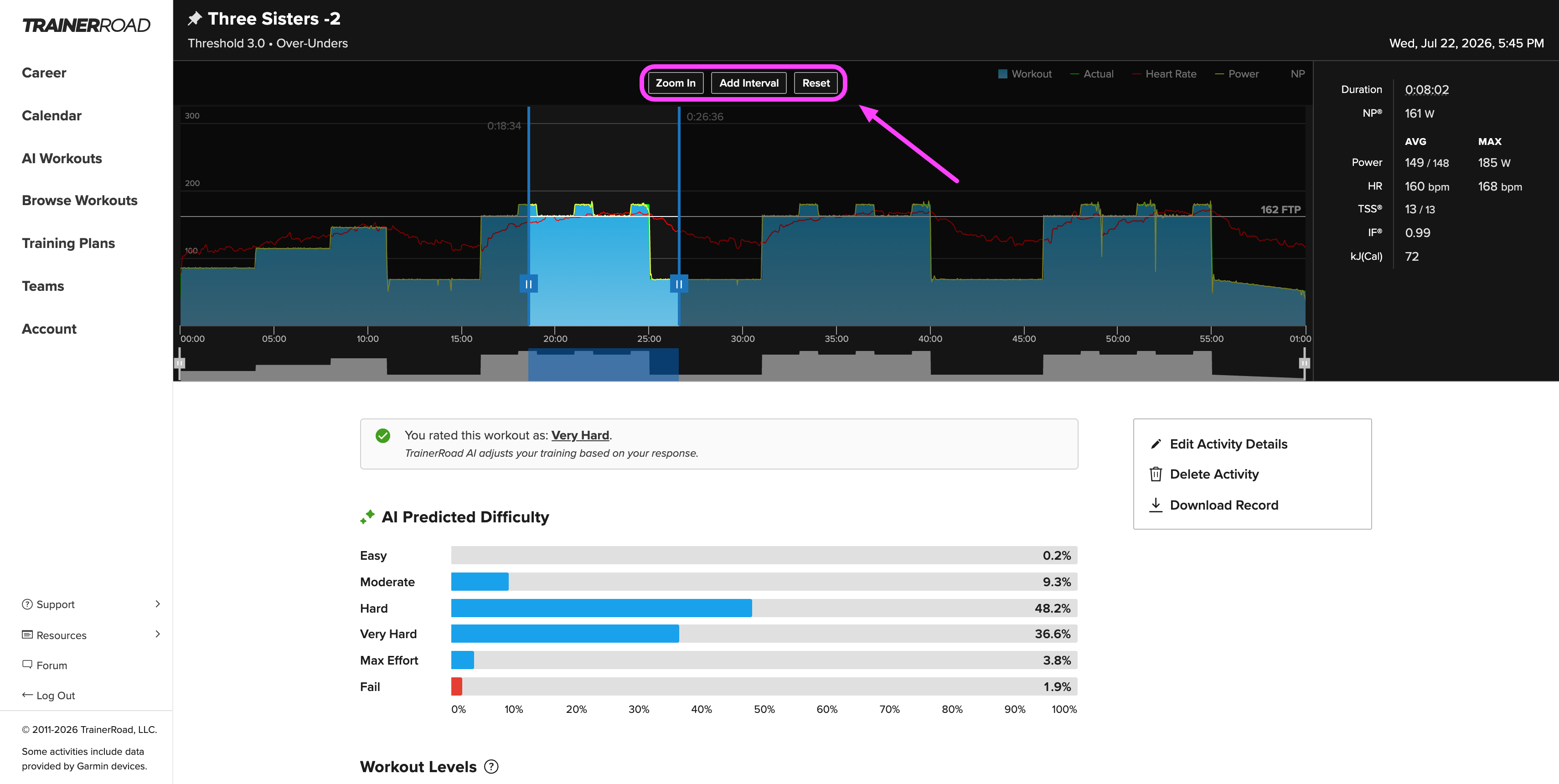Open the Account page
Screen dimensions: 1559x784
tap(49, 329)
